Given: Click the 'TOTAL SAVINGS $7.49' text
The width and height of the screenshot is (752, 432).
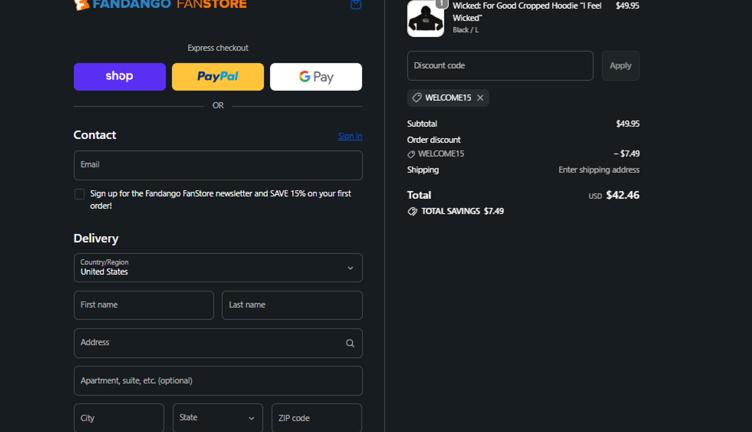Looking at the screenshot, I should [x=462, y=211].
